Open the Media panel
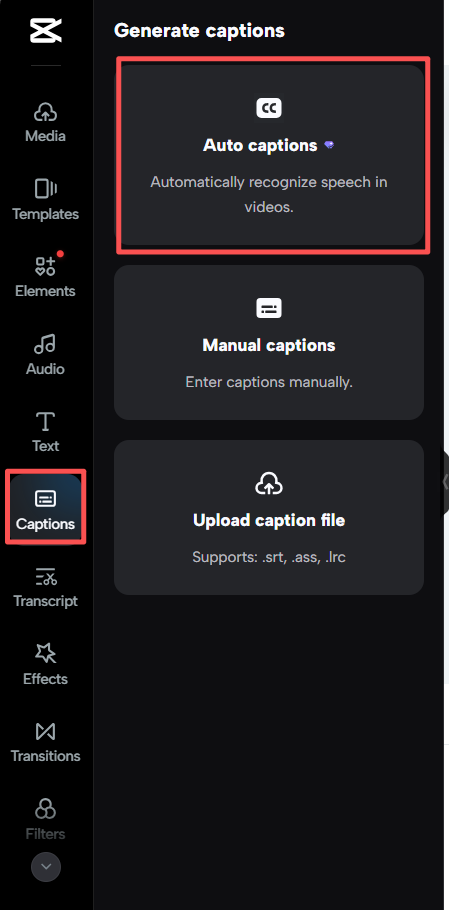 (45, 122)
